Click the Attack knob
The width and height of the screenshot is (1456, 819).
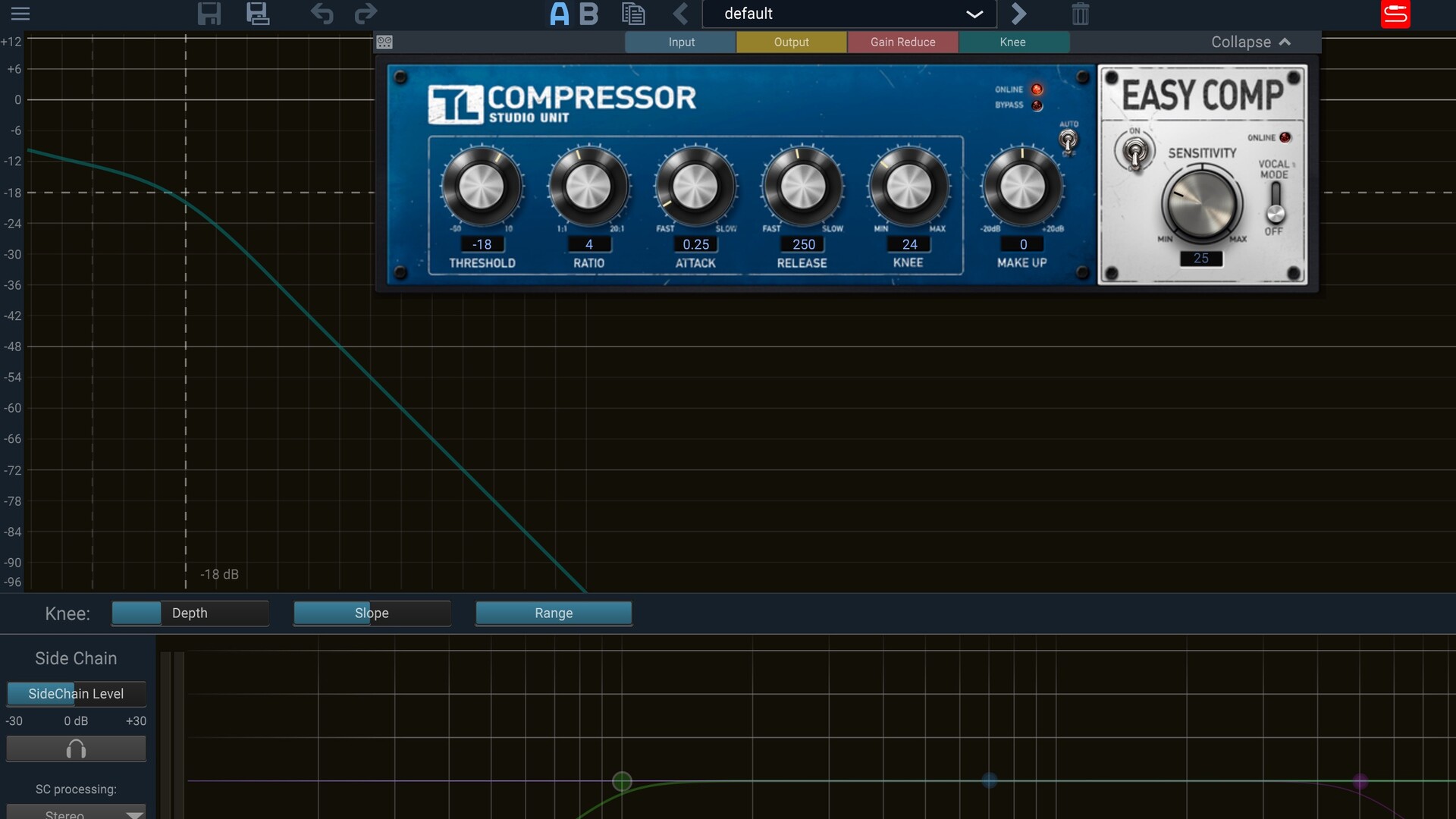695,187
